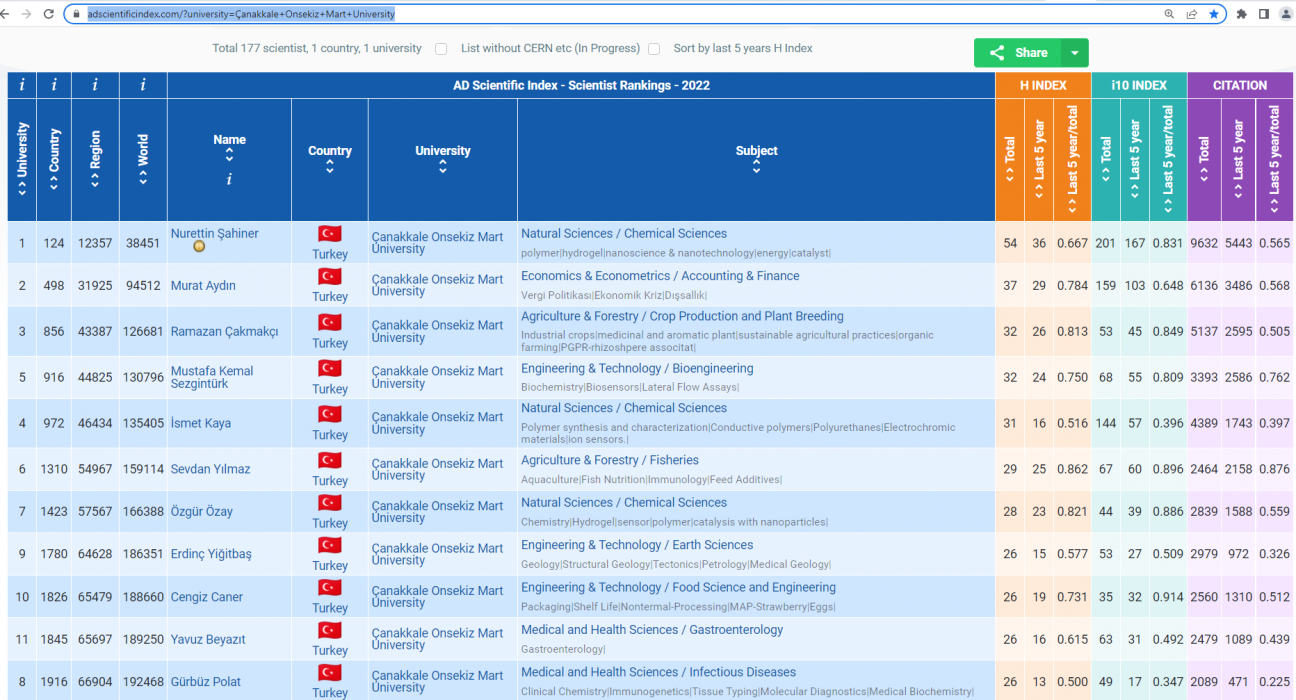Open the browser profile avatar icon
1296x700 pixels.
pos(1285,14)
